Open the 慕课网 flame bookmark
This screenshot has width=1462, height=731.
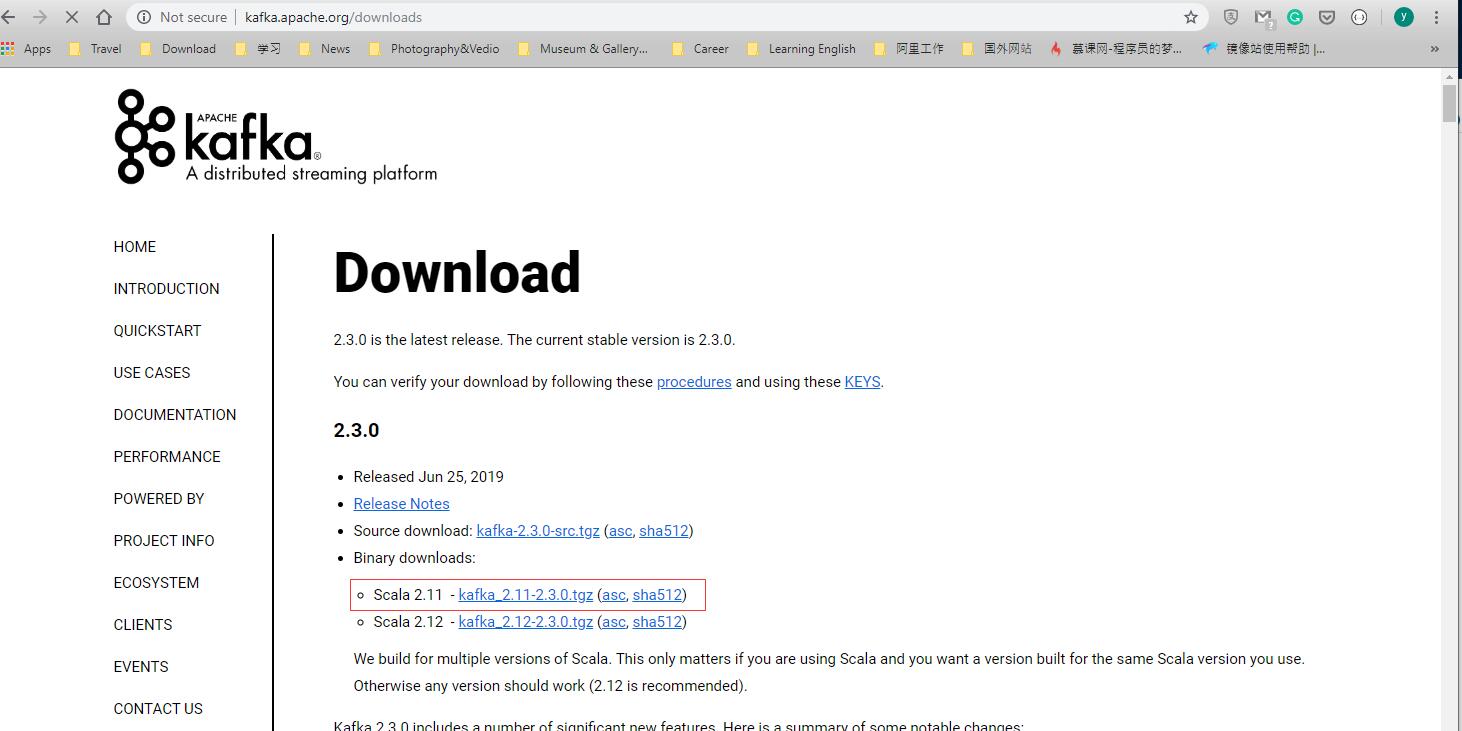pyautogui.click(x=1115, y=48)
